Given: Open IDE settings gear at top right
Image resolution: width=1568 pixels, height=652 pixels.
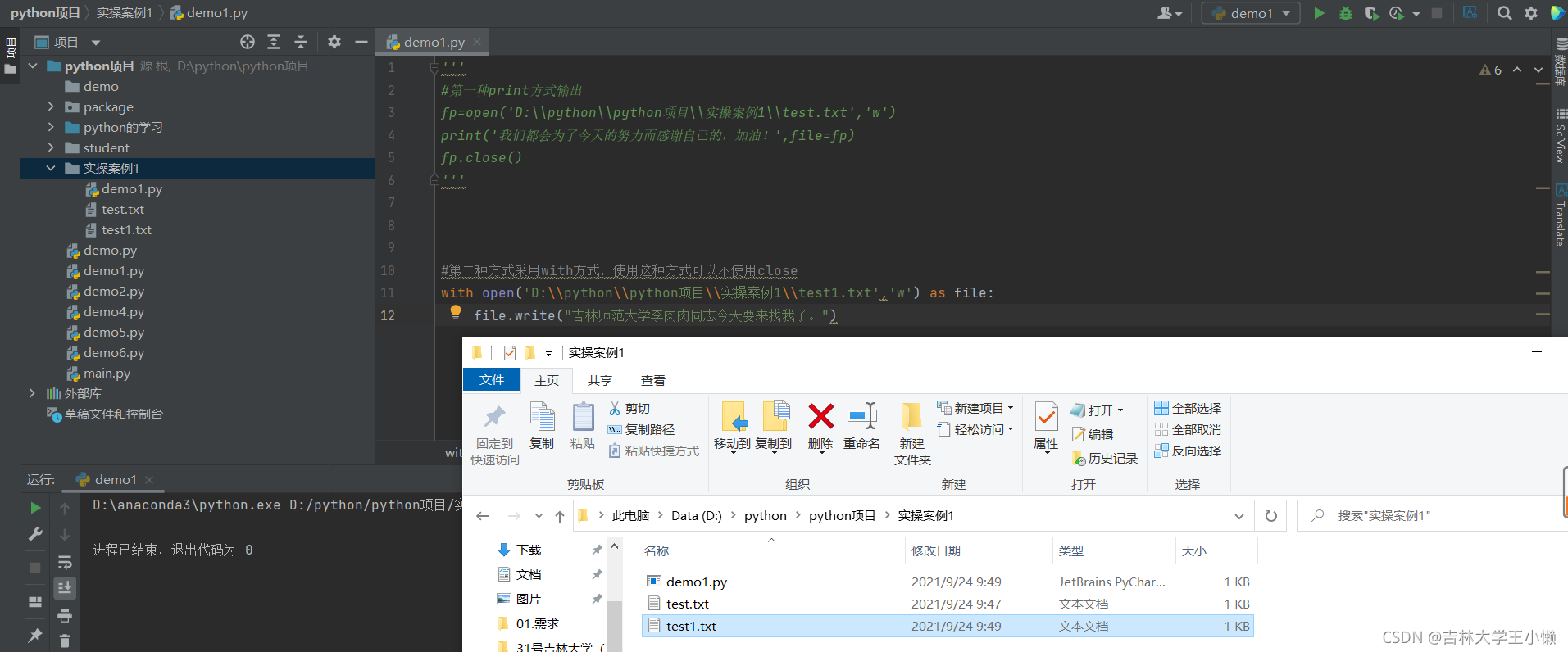Looking at the screenshot, I should pyautogui.click(x=1530, y=13).
